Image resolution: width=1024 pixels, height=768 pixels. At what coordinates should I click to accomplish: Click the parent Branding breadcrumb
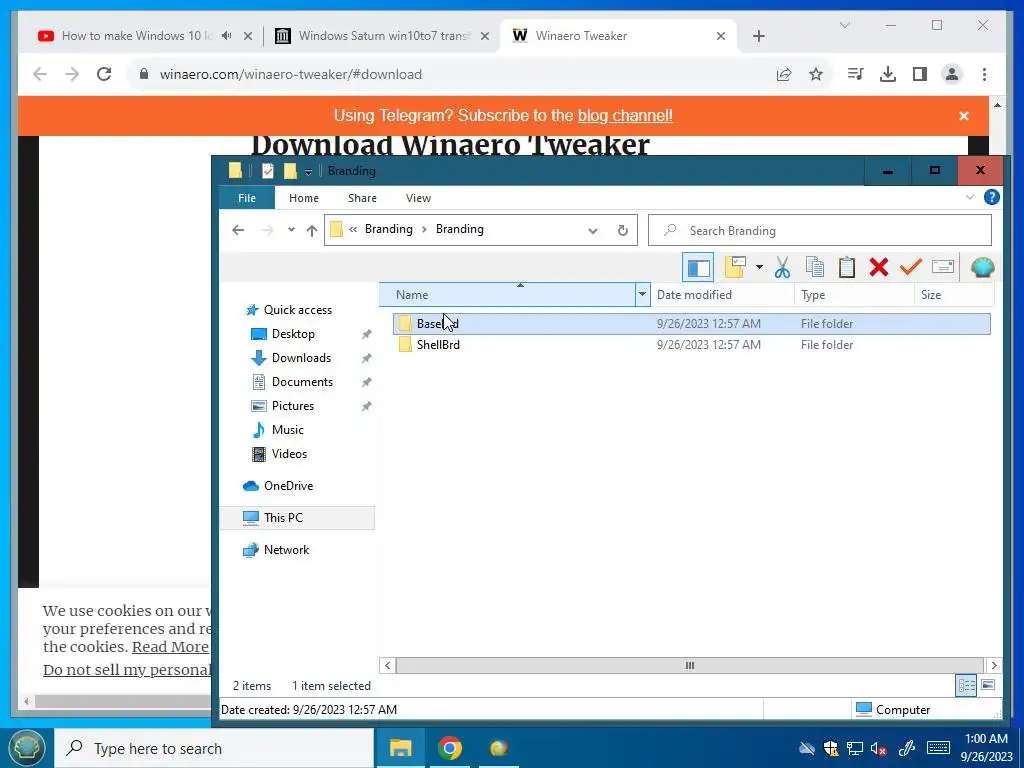[x=389, y=229]
